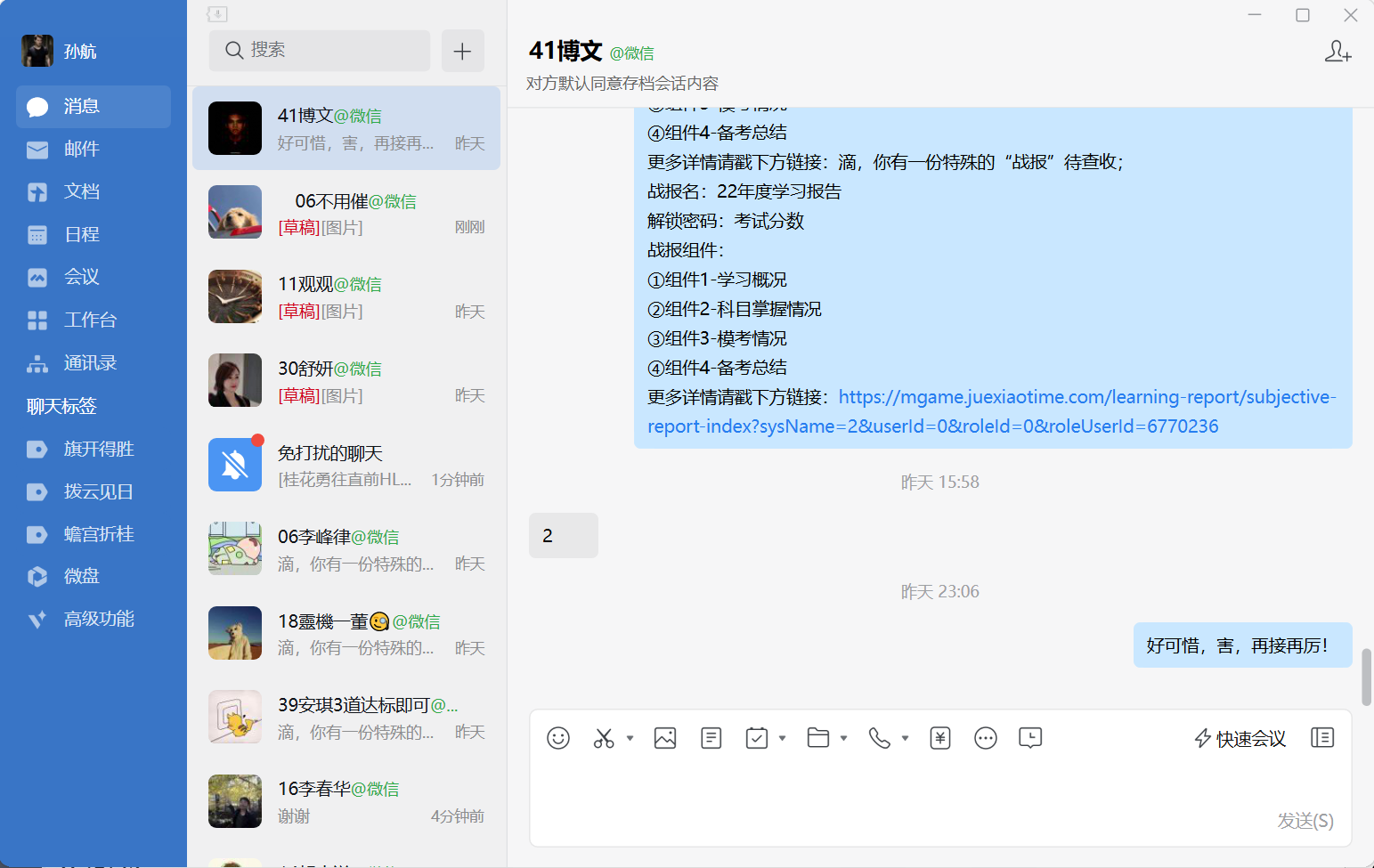Open the 文档 documents section

click(x=93, y=192)
